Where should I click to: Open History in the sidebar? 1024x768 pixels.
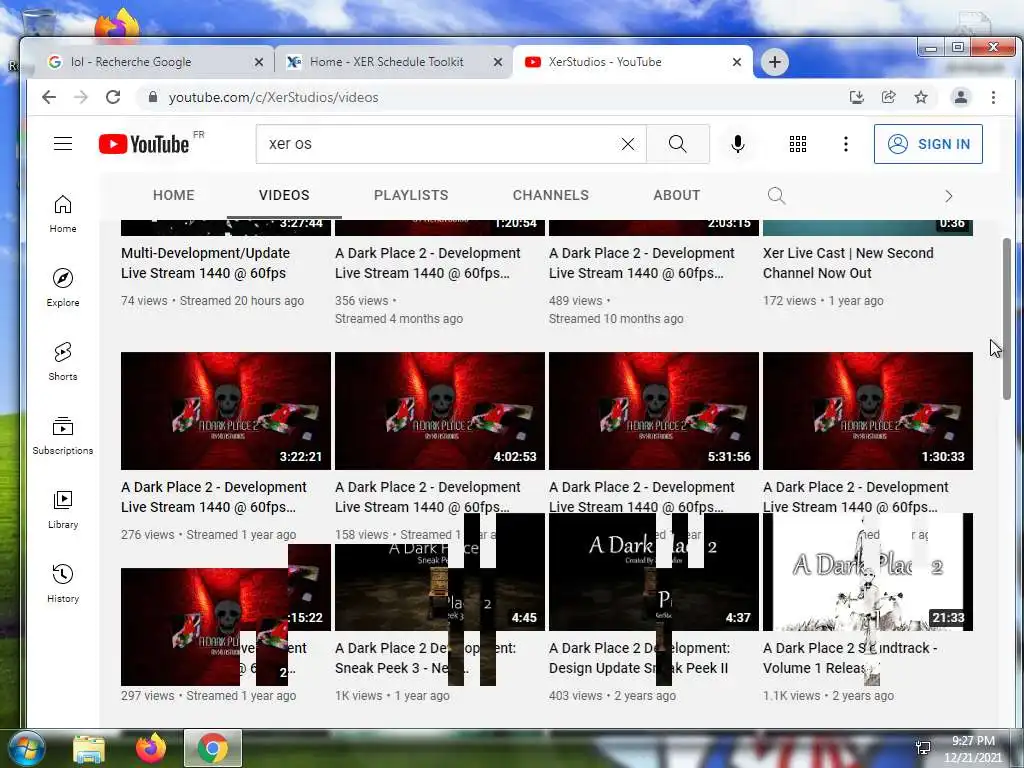pos(63,583)
